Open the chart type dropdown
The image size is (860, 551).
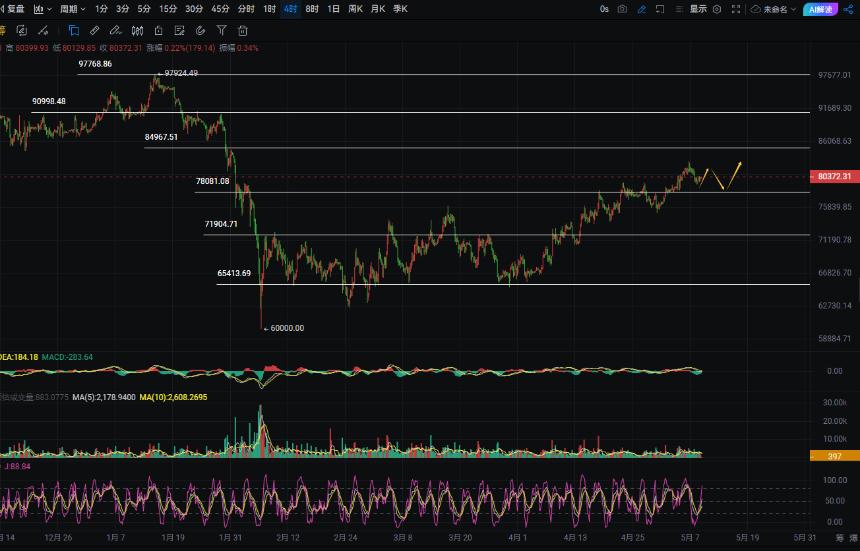(42, 9)
